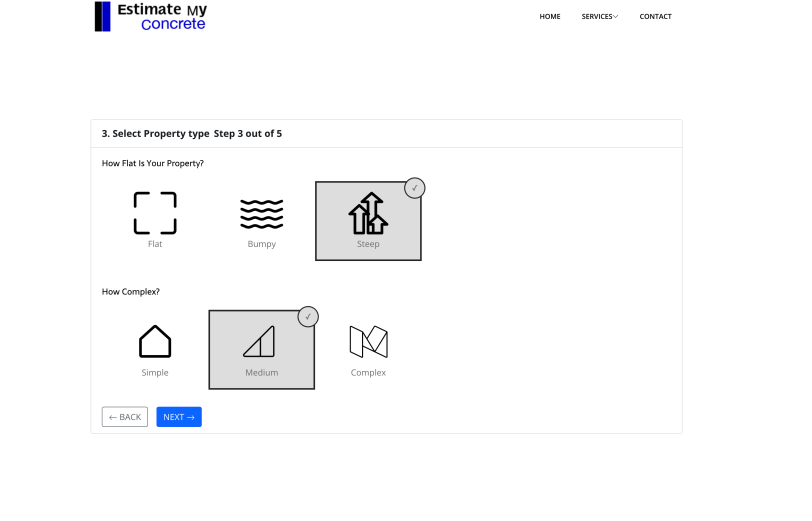Viewport: 812px width, 521px height.
Task: Toggle the checkmark badge on the Steep option
Action: pyautogui.click(x=415, y=188)
